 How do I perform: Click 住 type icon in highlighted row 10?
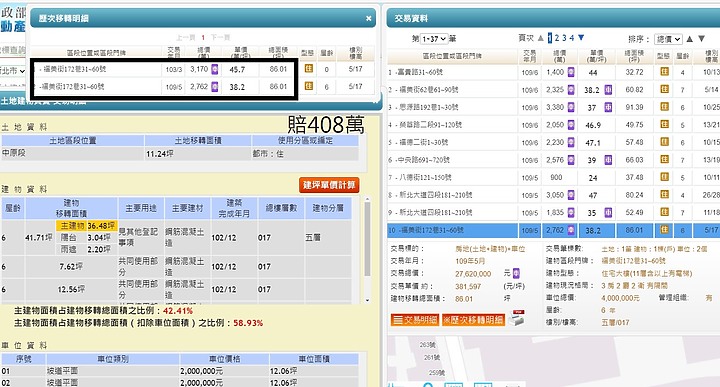click(x=664, y=230)
